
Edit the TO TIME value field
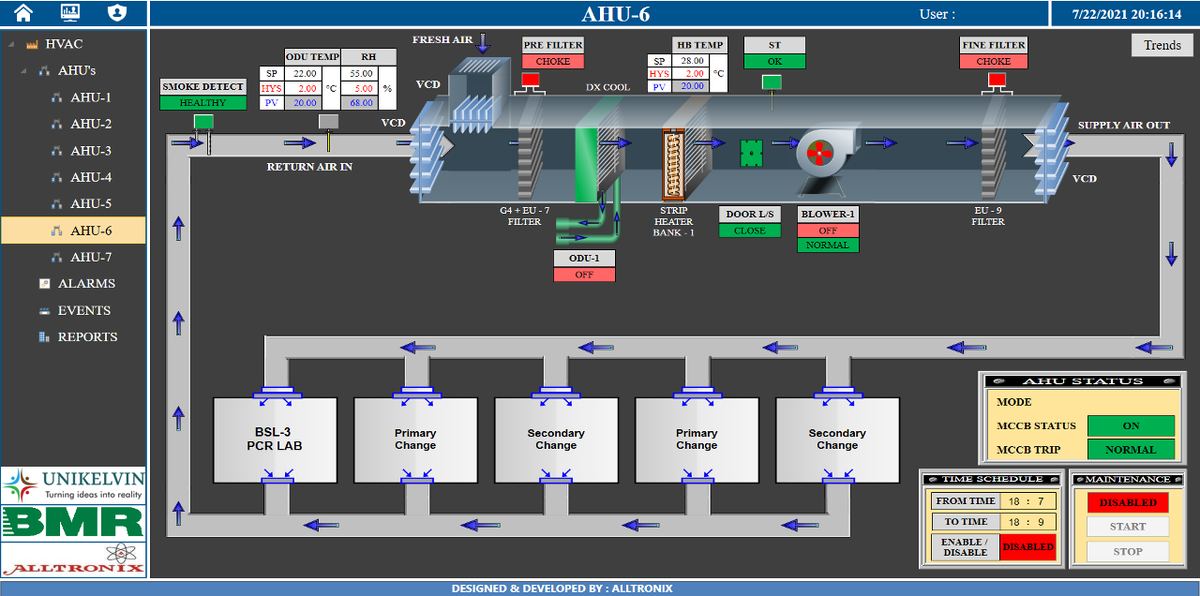(1028, 522)
